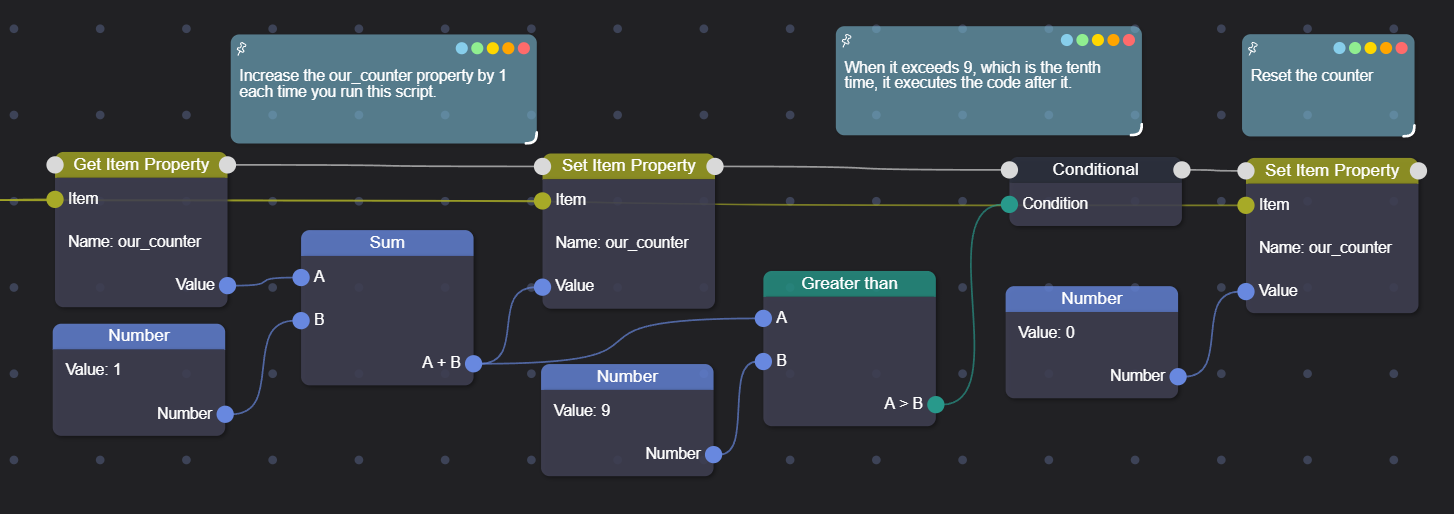The image size is (1454, 514).
Task: Click the Value input port on rightmost Set Item Property
Action: coord(1245,291)
